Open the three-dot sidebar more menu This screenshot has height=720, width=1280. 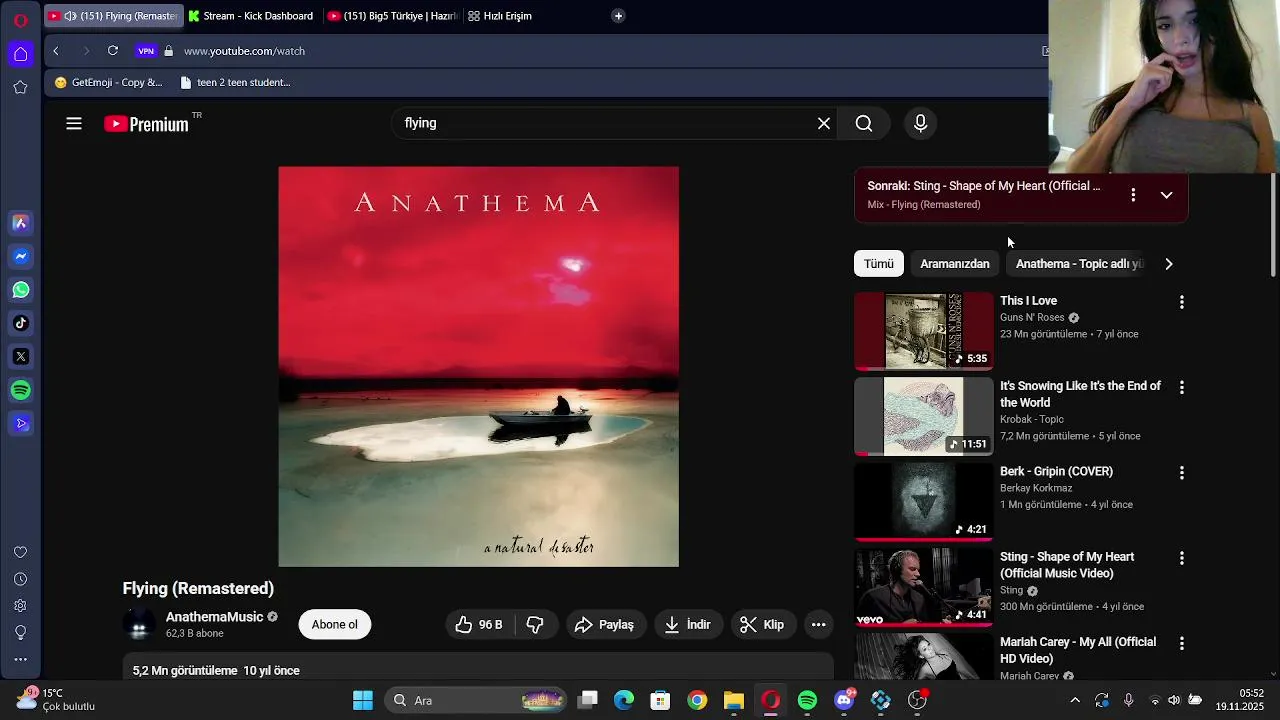tap(20, 659)
